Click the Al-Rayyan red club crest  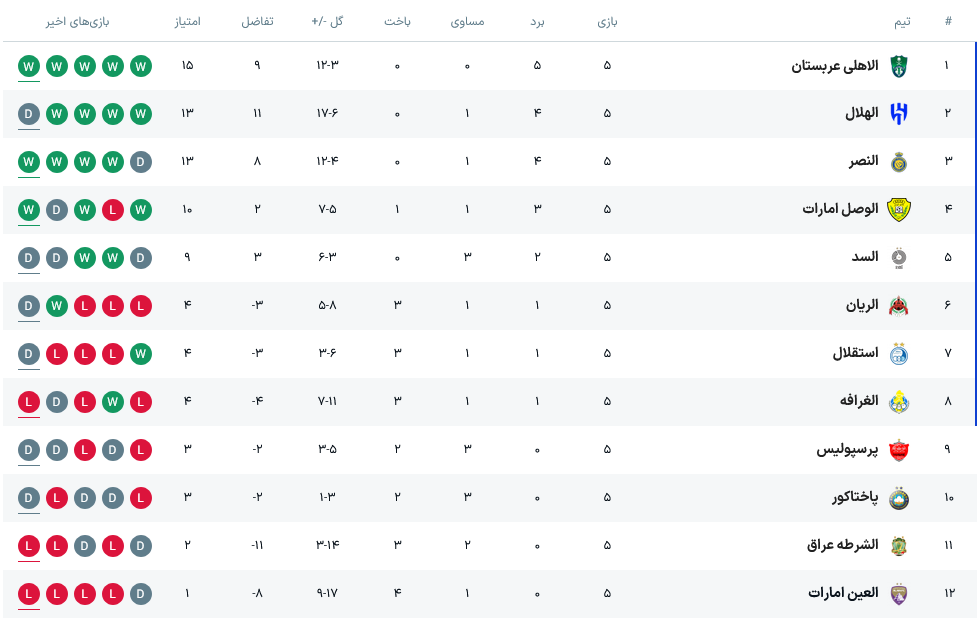click(899, 306)
